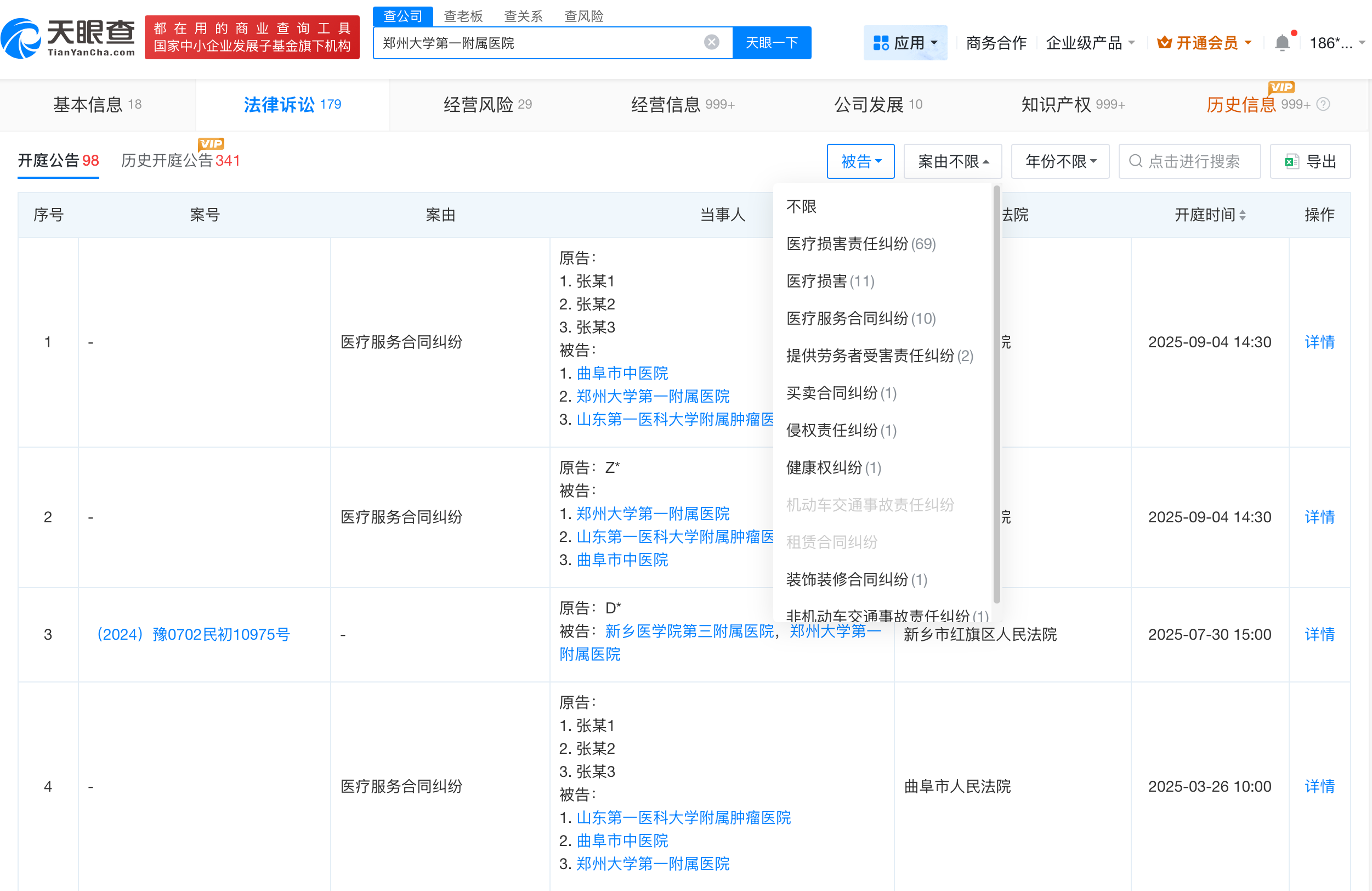Click the 天眼查 logo
Screen dimensions: 1372x891
tap(69, 38)
